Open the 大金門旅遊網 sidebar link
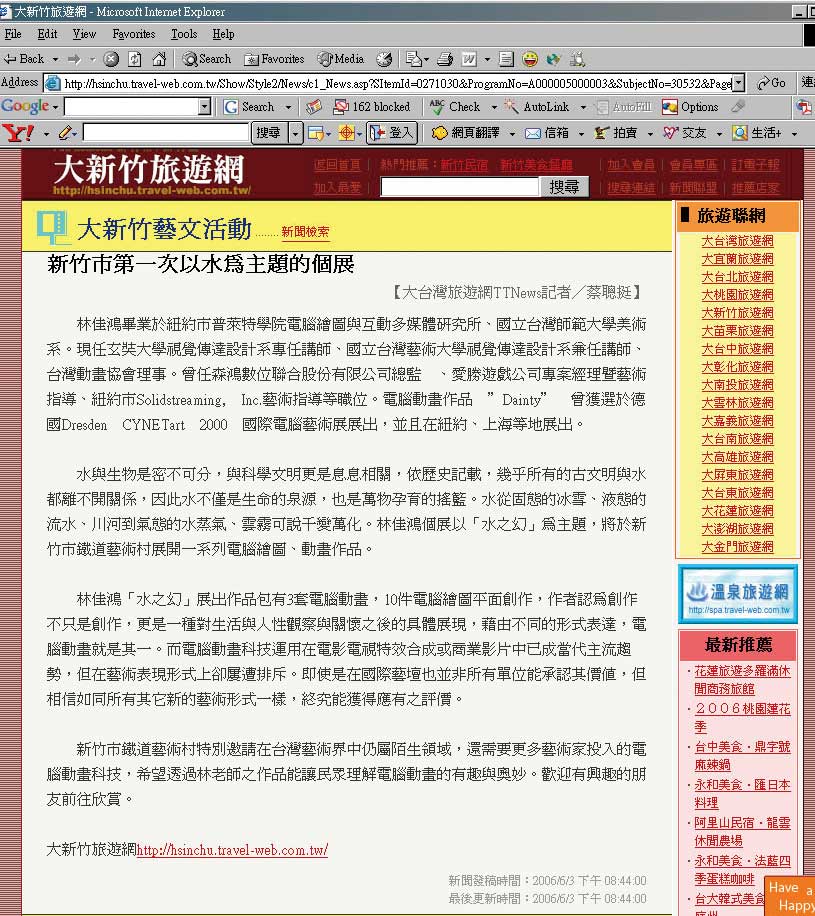 (737, 547)
